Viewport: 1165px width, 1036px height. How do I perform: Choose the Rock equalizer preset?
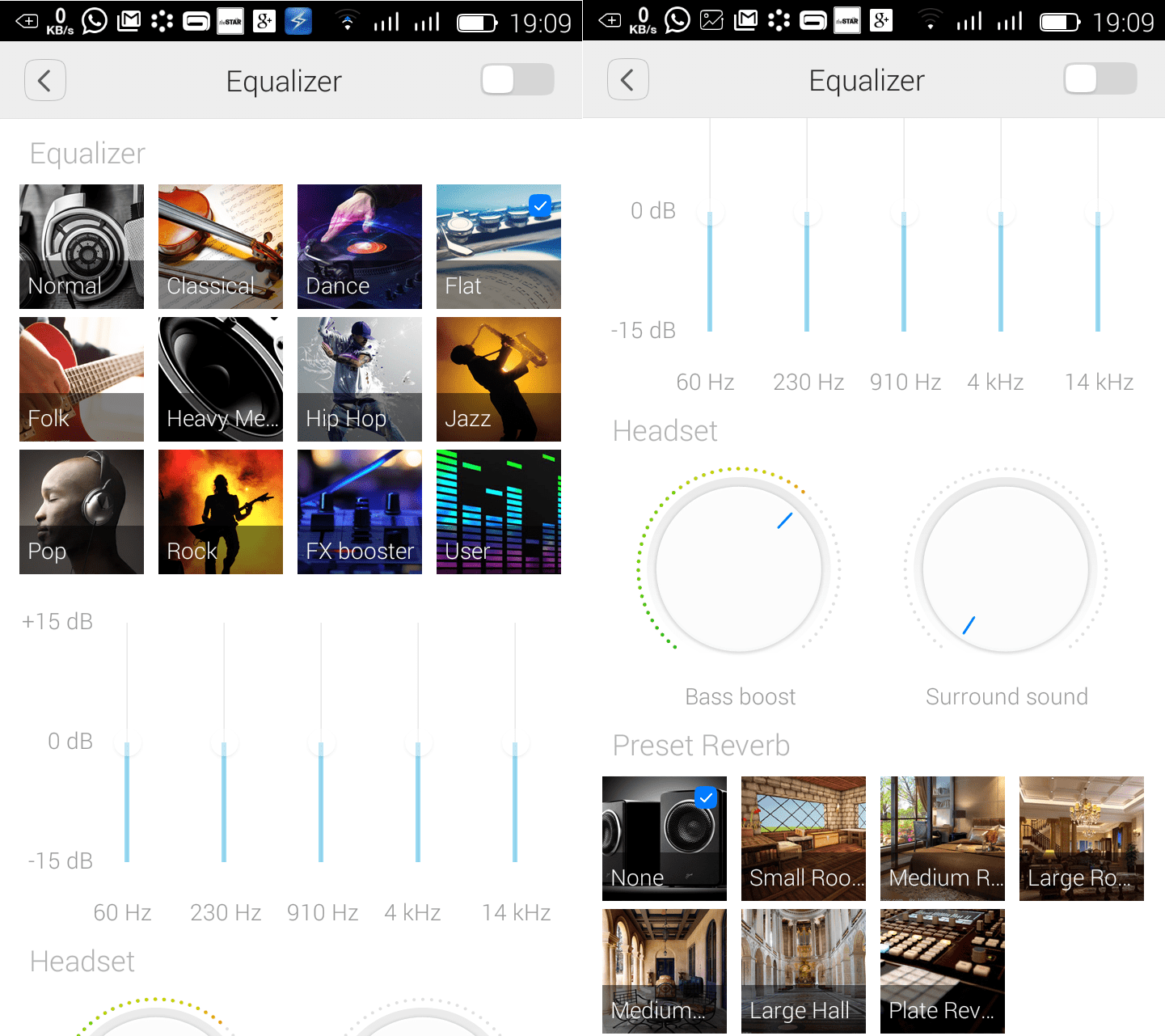point(221,512)
